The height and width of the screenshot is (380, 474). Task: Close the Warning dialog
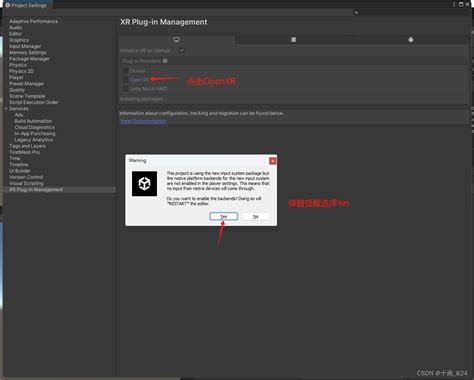coord(273,161)
